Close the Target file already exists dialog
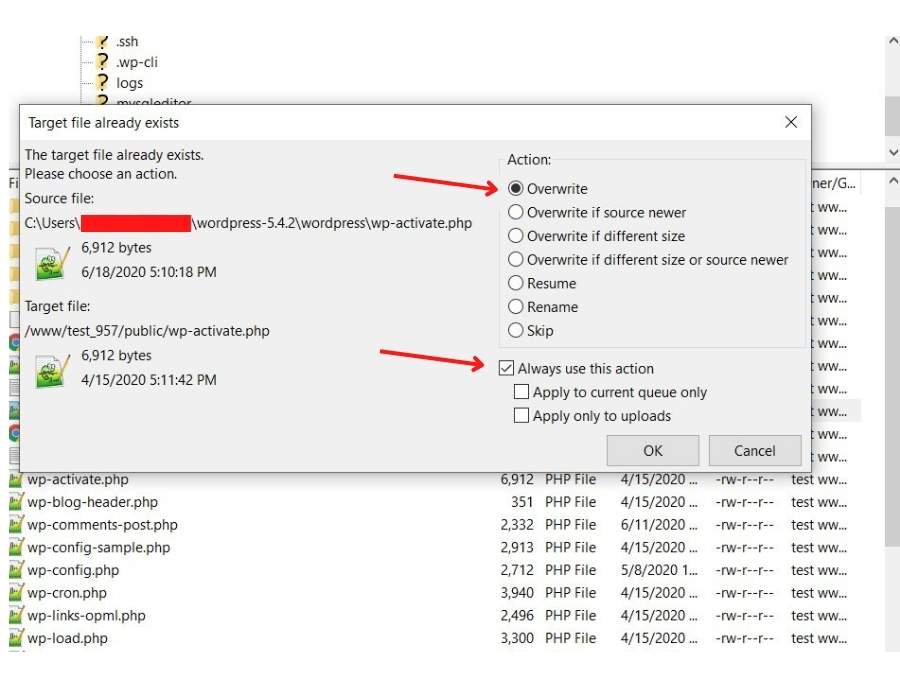This screenshot has height=700, width=900. click(x=791, y=122)
